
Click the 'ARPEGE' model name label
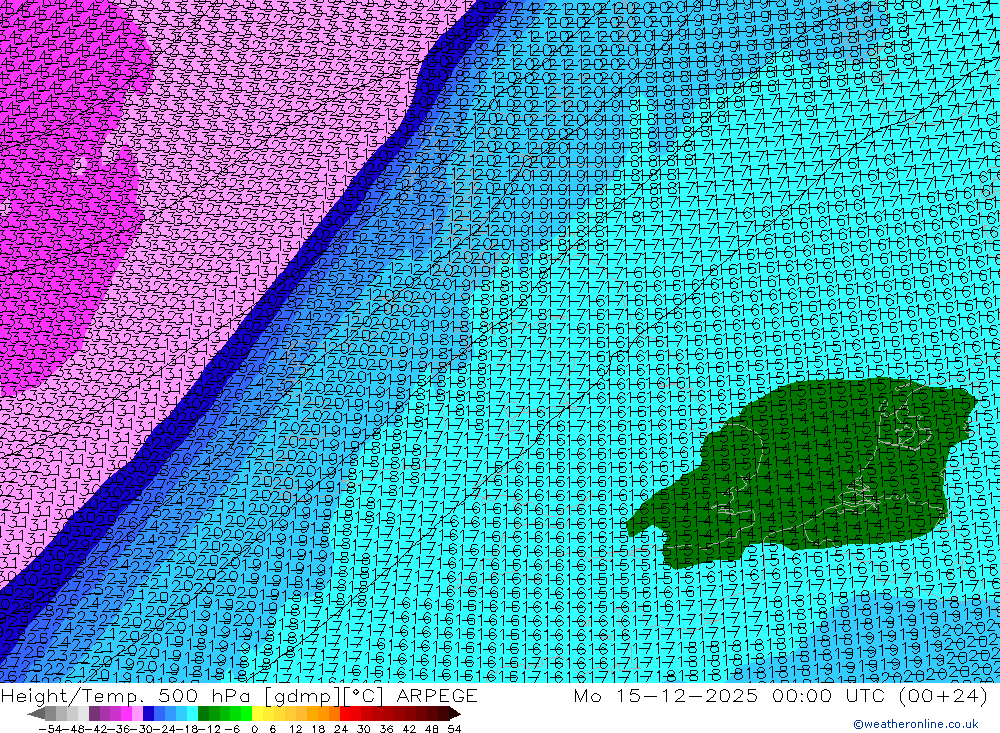(x=437, y=695)
